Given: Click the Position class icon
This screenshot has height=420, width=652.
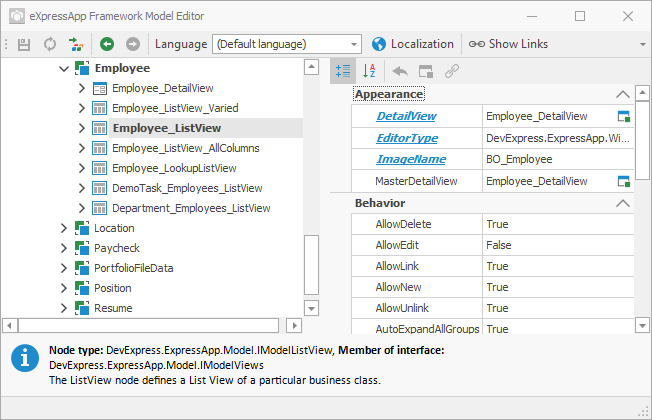Looking at the screenshot, I should (82, 288).
